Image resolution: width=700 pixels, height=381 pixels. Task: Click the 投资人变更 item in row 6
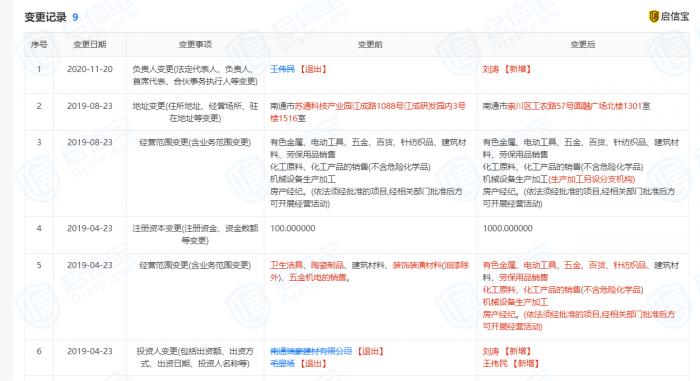pos(195,357)
